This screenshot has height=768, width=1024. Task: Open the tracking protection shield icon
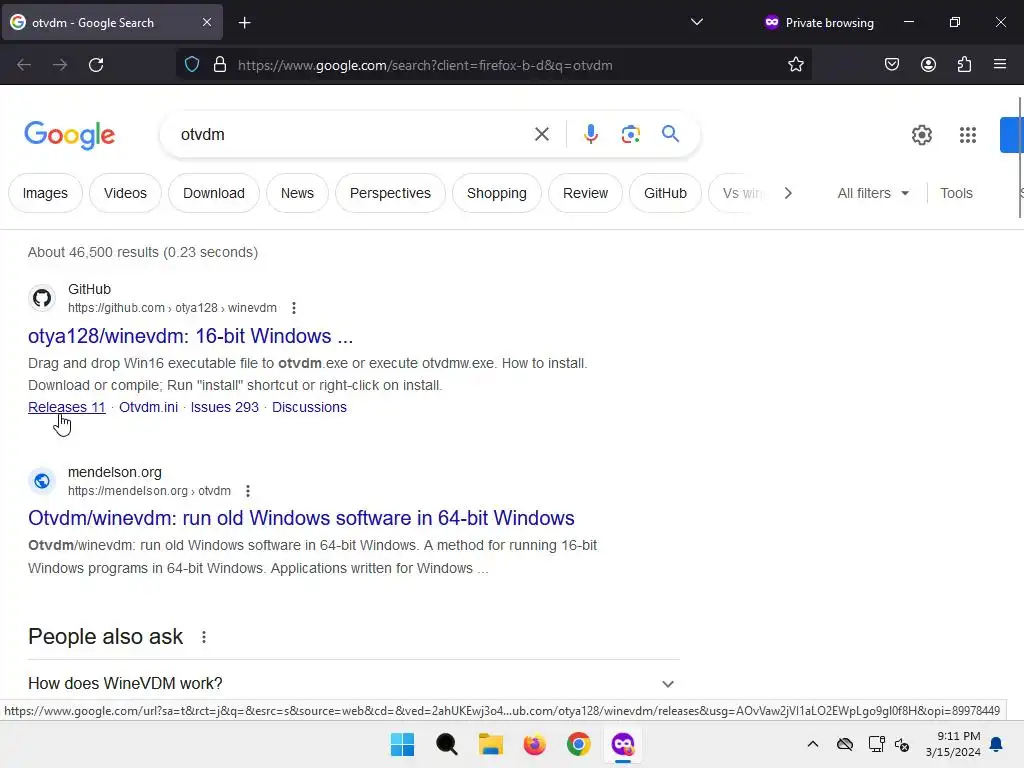click(x=192, y=65)
